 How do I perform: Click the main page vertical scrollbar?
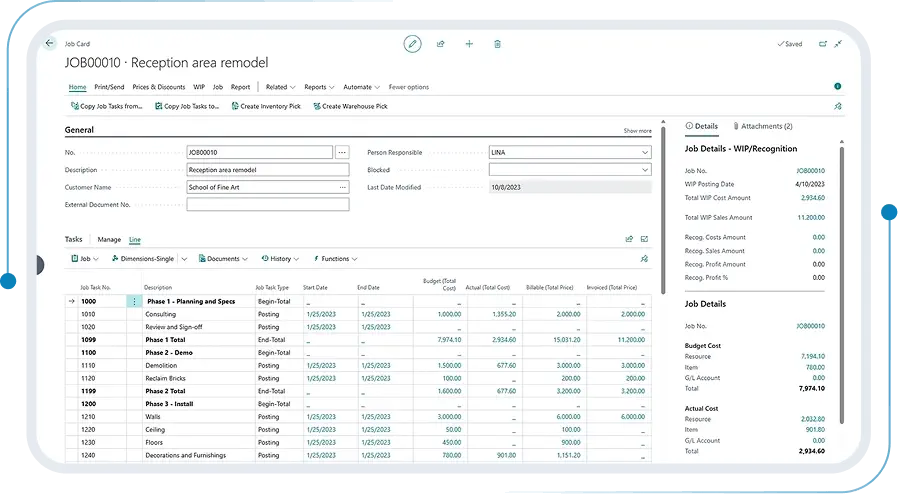pyautogui.click(x=663, y=209)
